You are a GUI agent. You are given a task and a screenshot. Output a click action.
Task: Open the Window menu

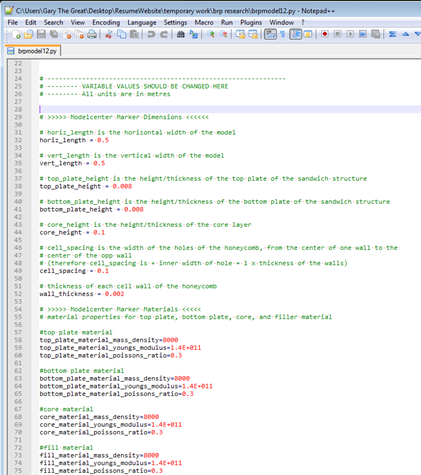tap(282, 22)
